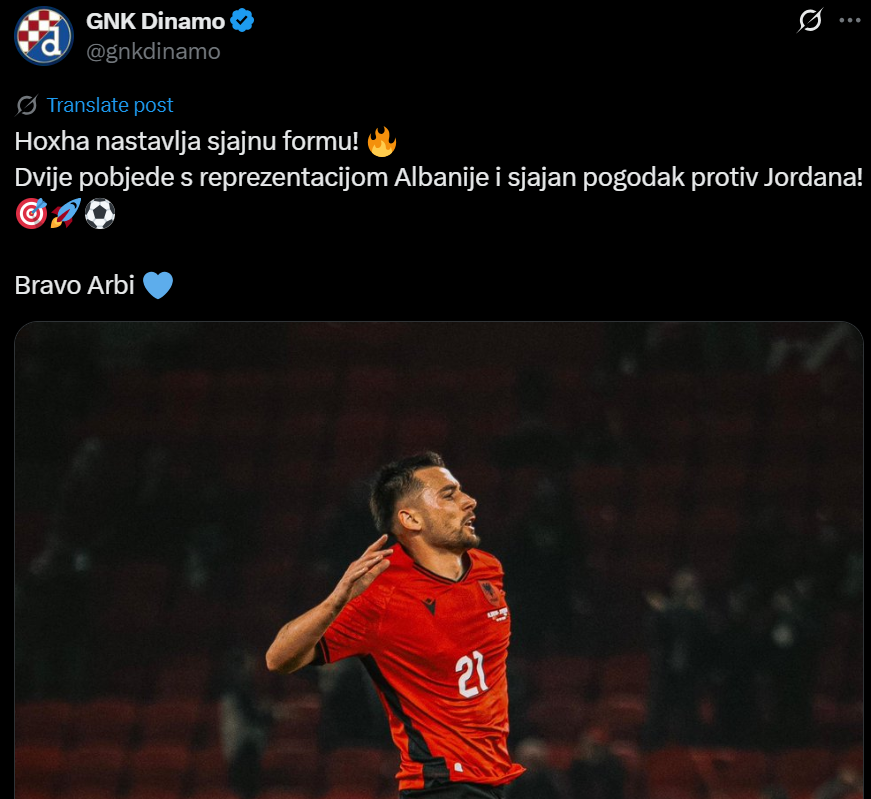Click the small icon beside Translate post
Screen dimensions: 871x799
click(27, 105)
